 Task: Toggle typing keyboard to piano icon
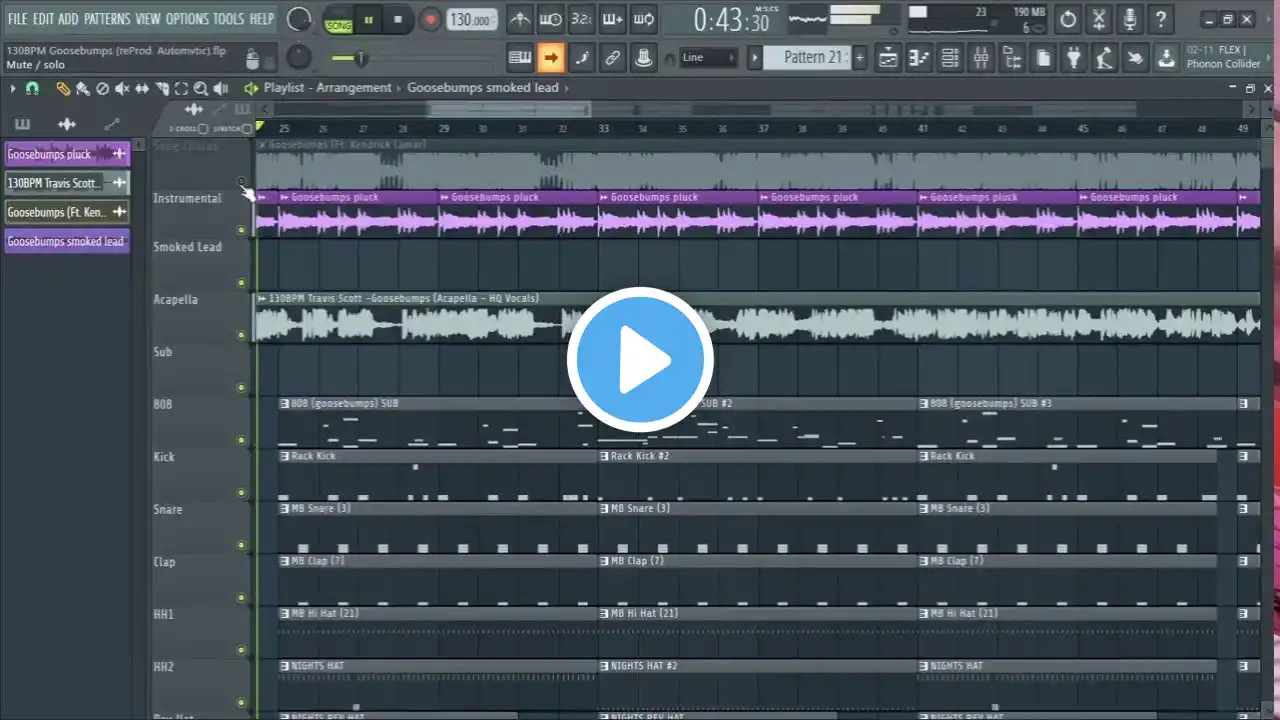520,58
